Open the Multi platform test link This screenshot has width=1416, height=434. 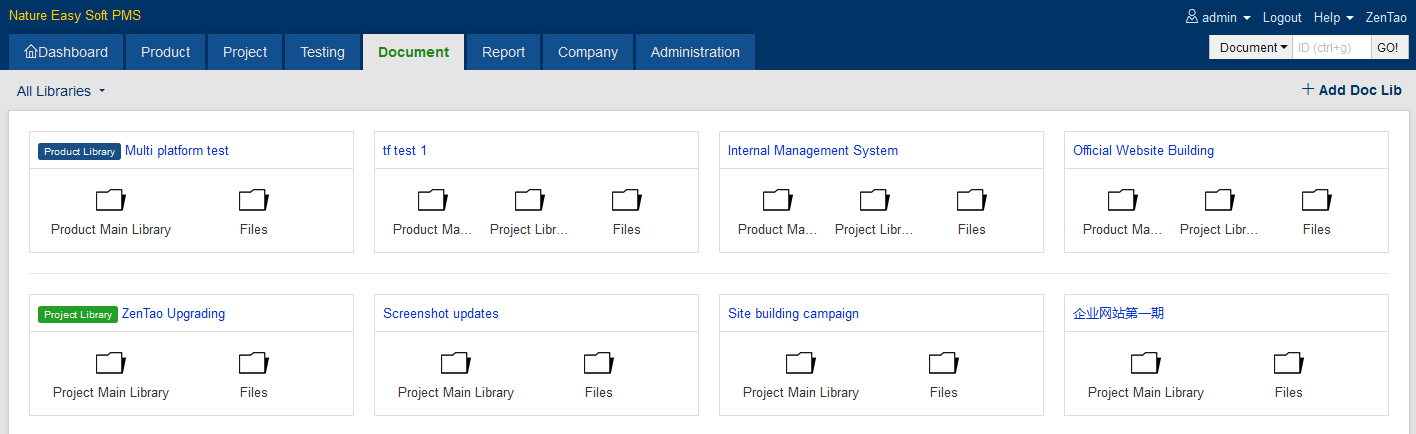(177, 151)
